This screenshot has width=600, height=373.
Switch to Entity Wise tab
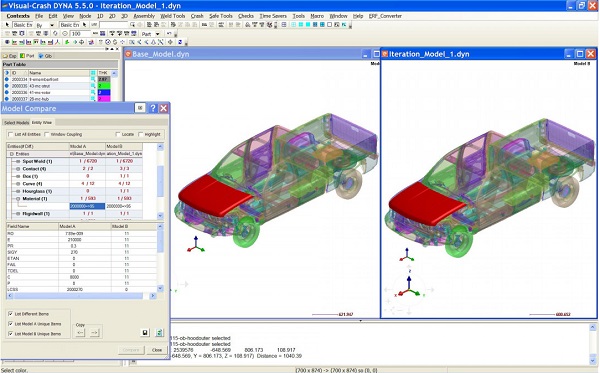coord(42,122)
